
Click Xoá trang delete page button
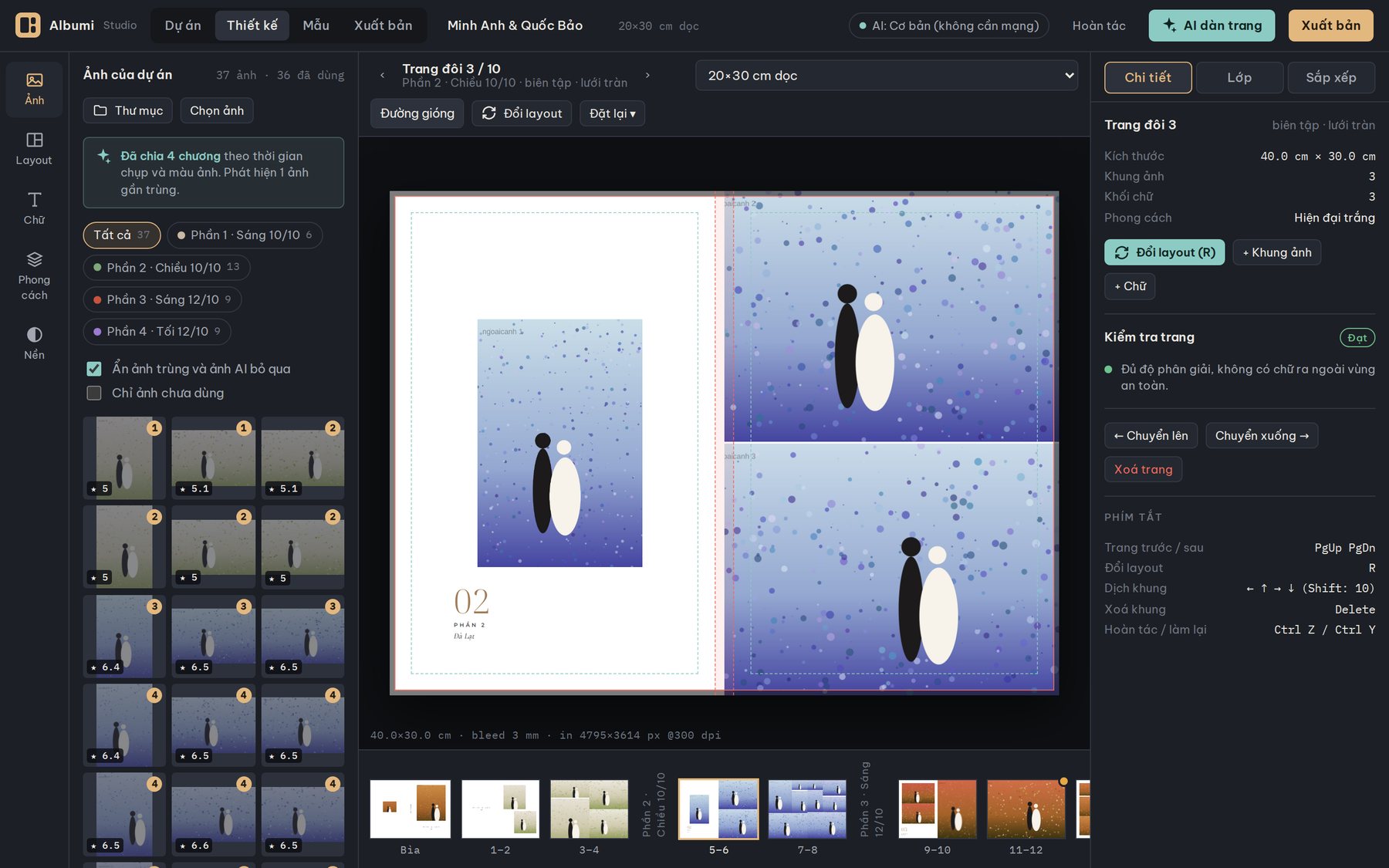1143,469
